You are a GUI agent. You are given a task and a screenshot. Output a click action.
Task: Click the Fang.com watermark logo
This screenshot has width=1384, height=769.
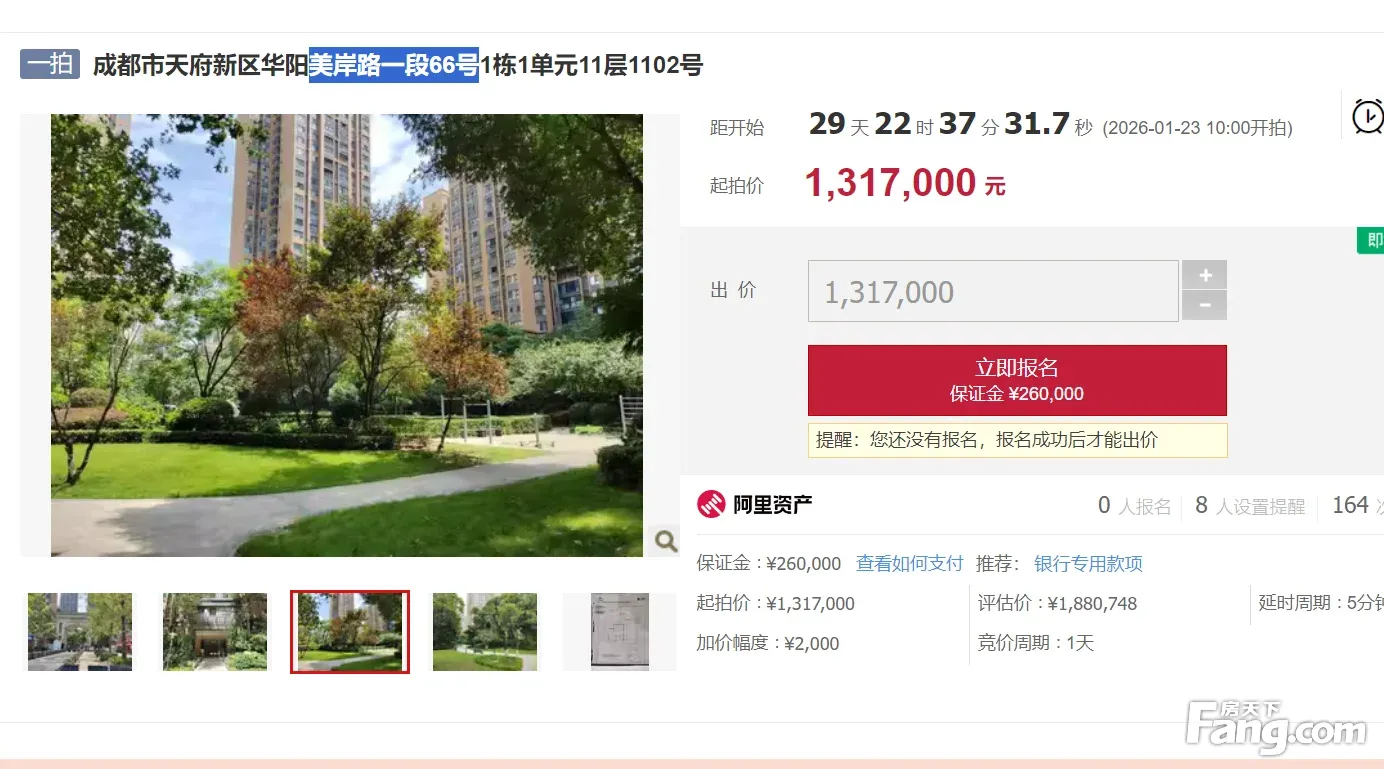coord(1275,727)
